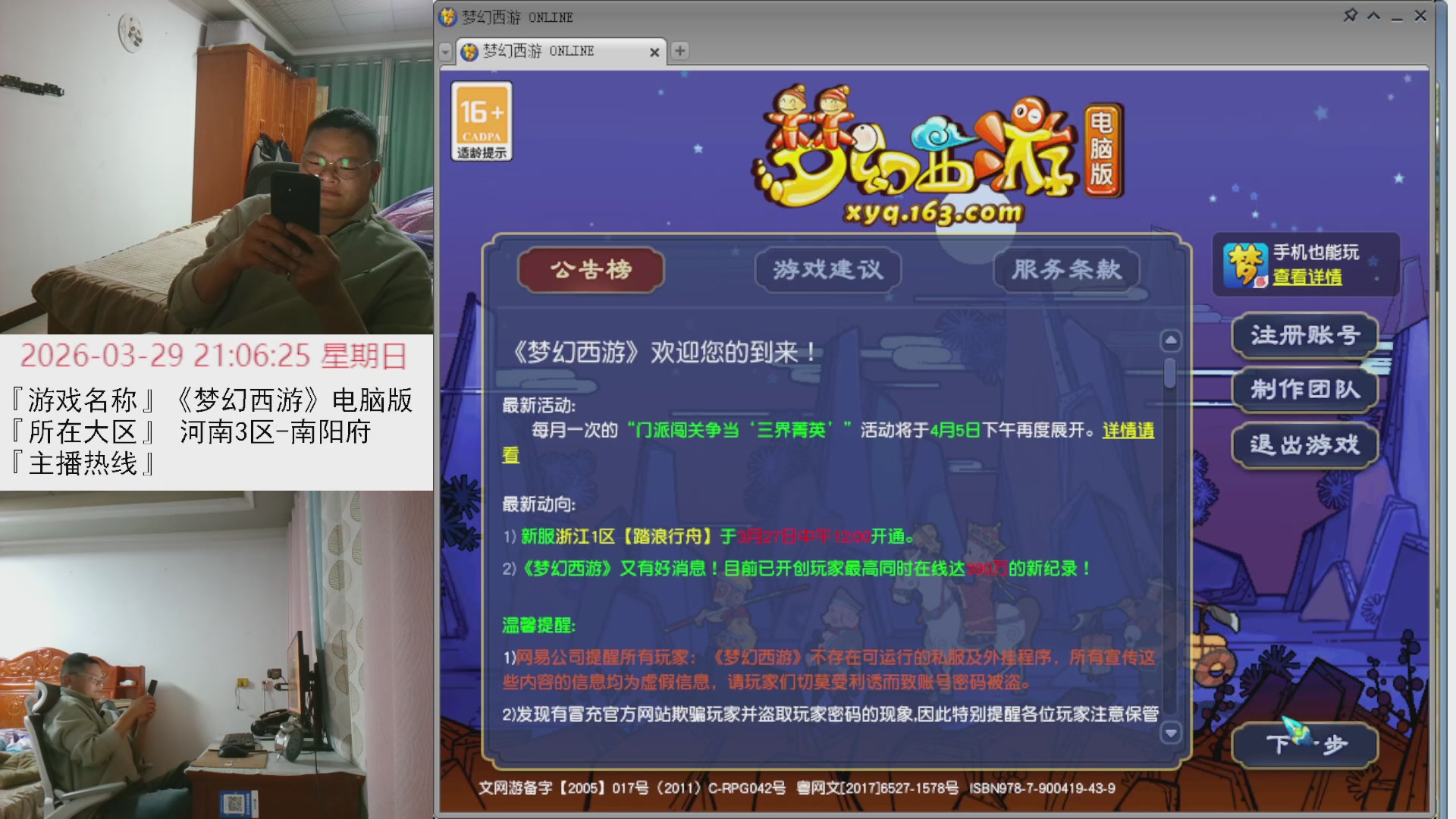Click the + icon to open a new tab
This screenshot has width=1456, height=819.
click(679, 51)
